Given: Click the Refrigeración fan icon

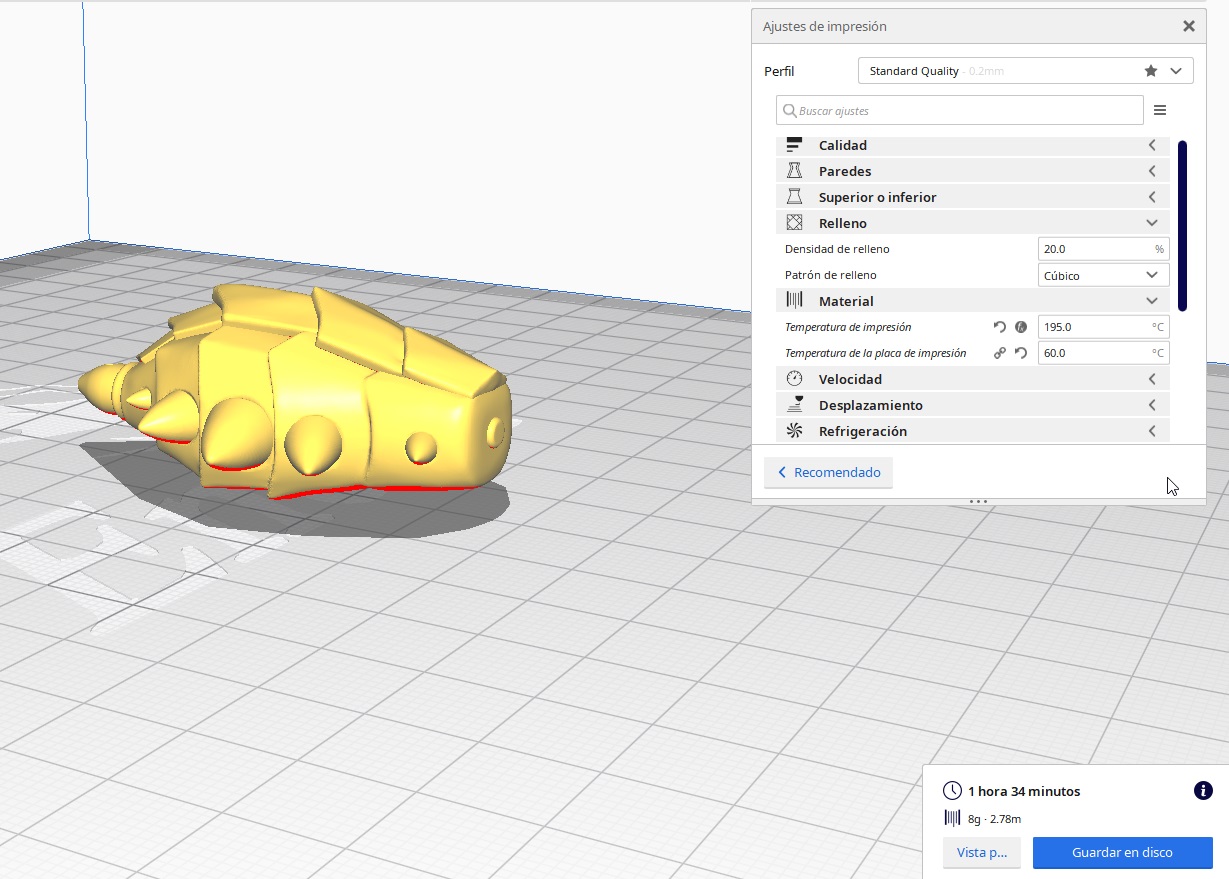Looking at the screenshot, I should [794, 431].
